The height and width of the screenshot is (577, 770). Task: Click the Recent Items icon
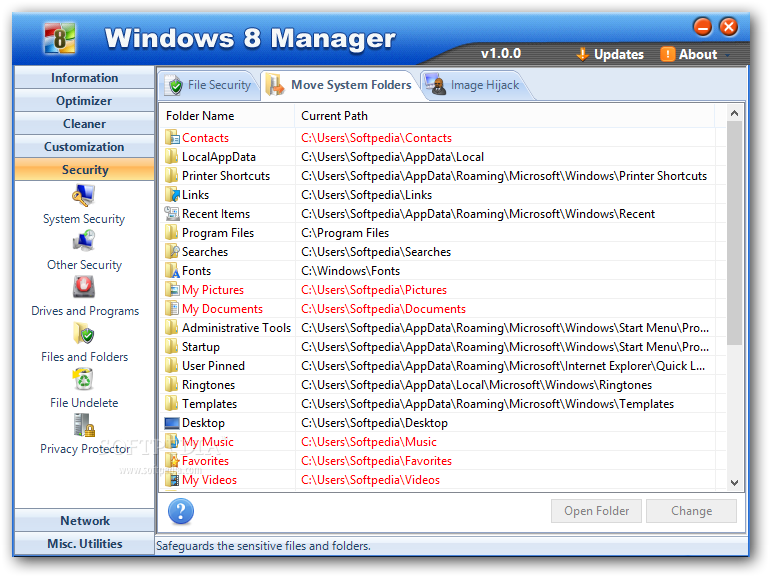[x=172, y=214]
